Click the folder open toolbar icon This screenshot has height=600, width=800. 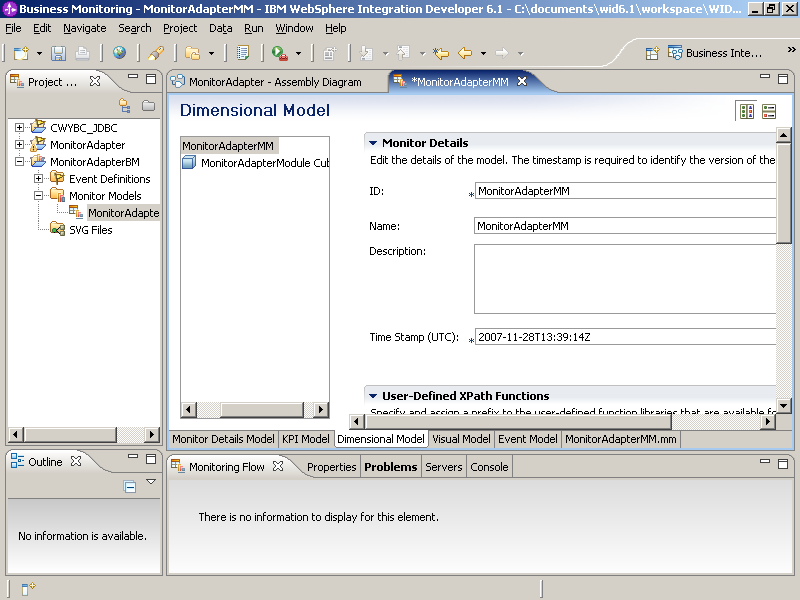pos(192,53)
